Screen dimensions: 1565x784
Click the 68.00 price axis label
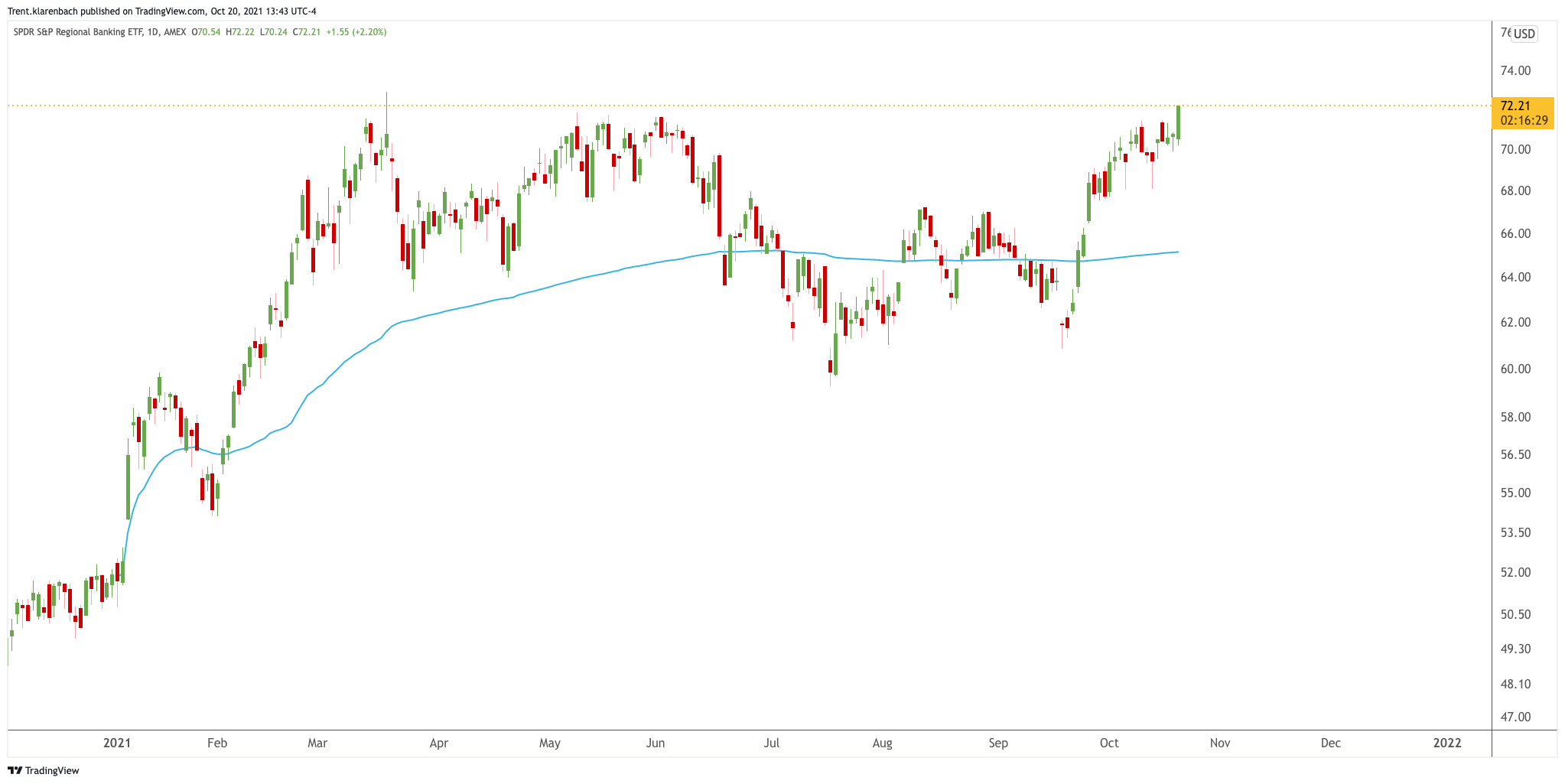coord(1515,190)
